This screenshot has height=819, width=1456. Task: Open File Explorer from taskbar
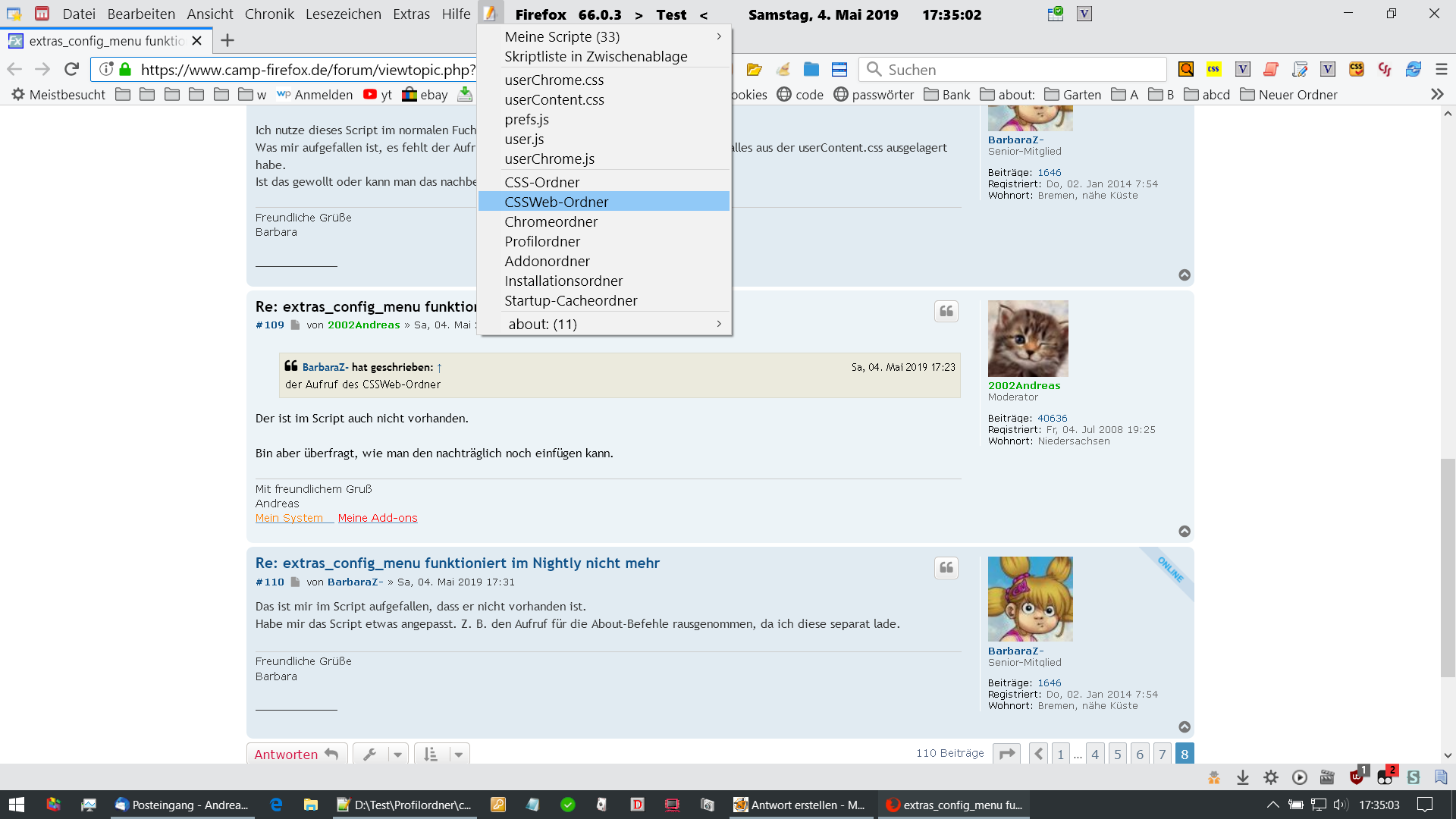point(310,805)
